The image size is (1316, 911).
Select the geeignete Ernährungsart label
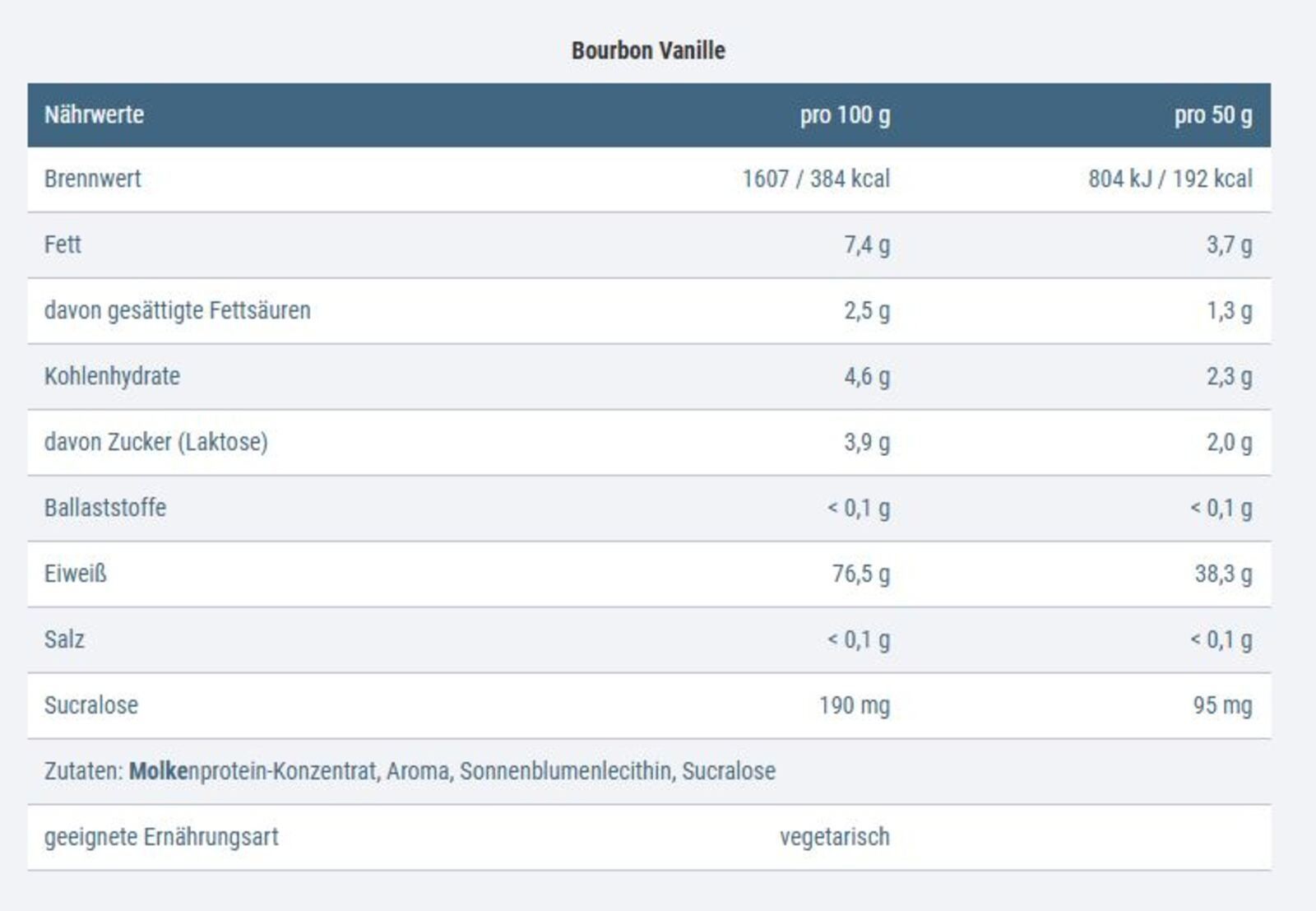pyautogui.click(x=161, y=837)
